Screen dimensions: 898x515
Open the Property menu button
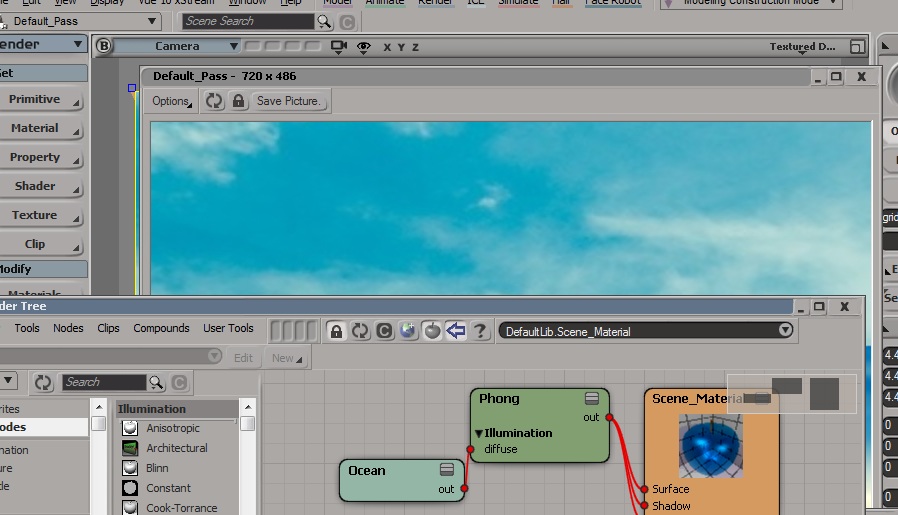coord(41,158)
